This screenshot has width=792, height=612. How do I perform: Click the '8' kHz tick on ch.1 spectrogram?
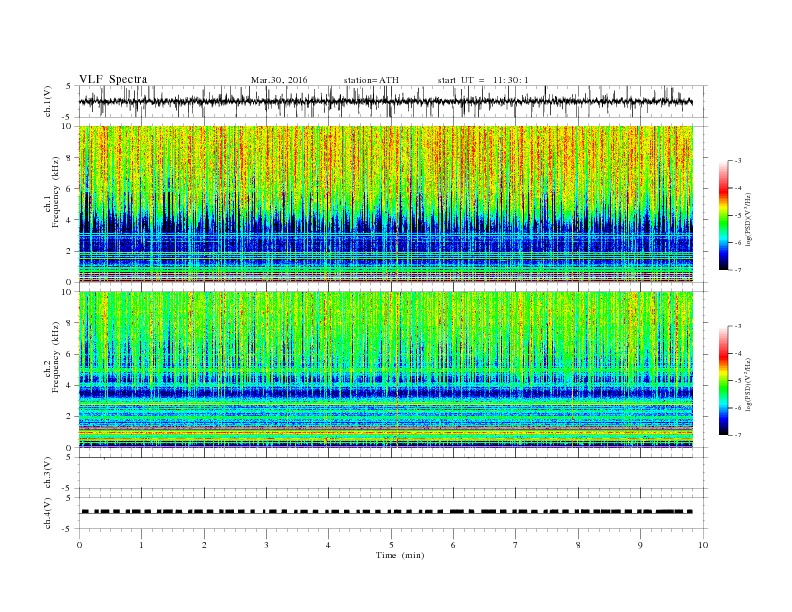[69, 158]
